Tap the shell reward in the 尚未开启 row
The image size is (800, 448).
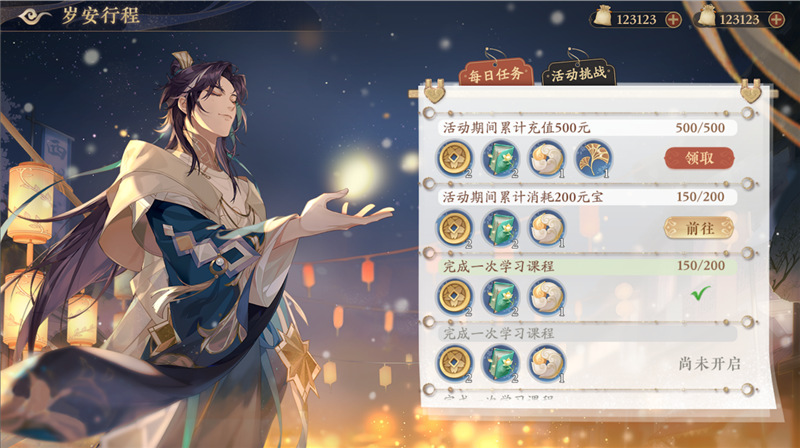point(546,363)
